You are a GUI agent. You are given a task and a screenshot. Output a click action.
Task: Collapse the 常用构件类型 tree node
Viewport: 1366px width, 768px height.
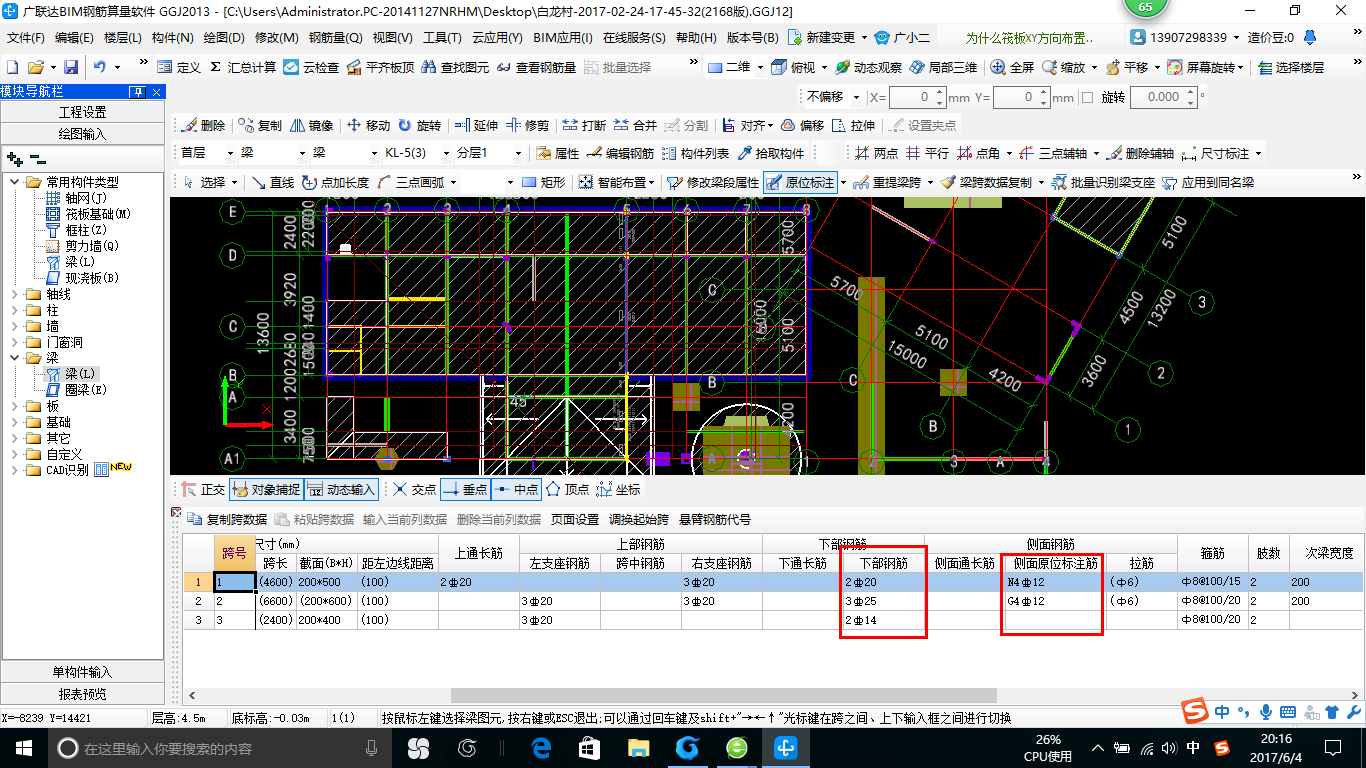[x=15, y=182]
